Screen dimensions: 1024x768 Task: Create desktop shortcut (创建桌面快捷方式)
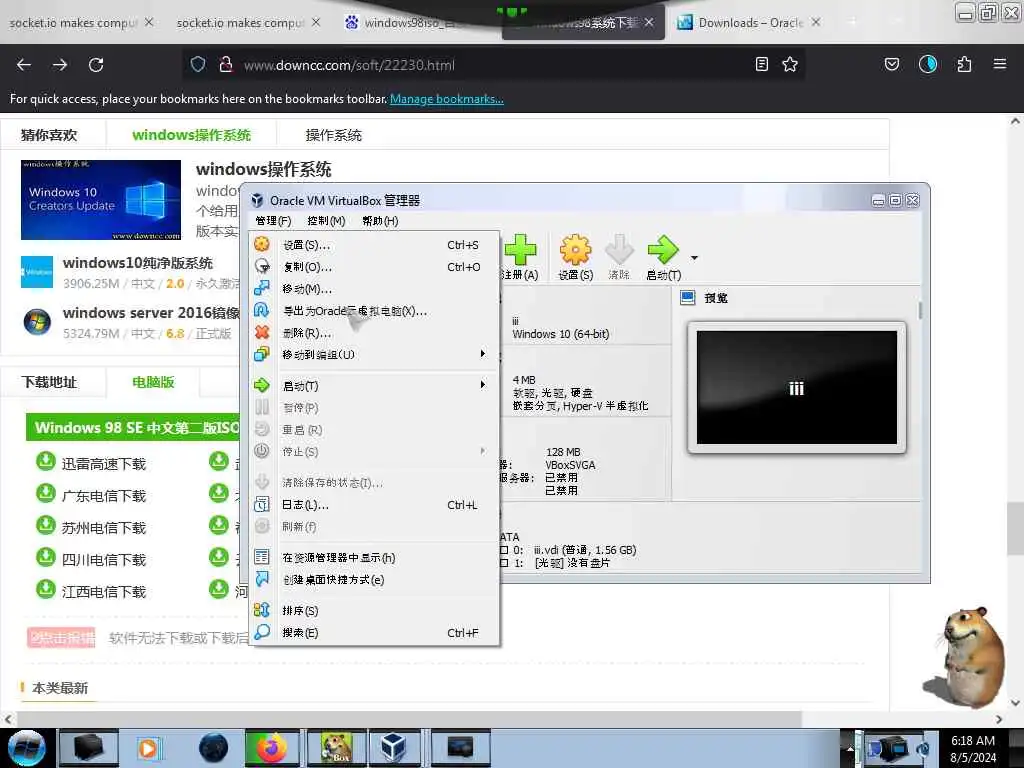click(375, 580)
